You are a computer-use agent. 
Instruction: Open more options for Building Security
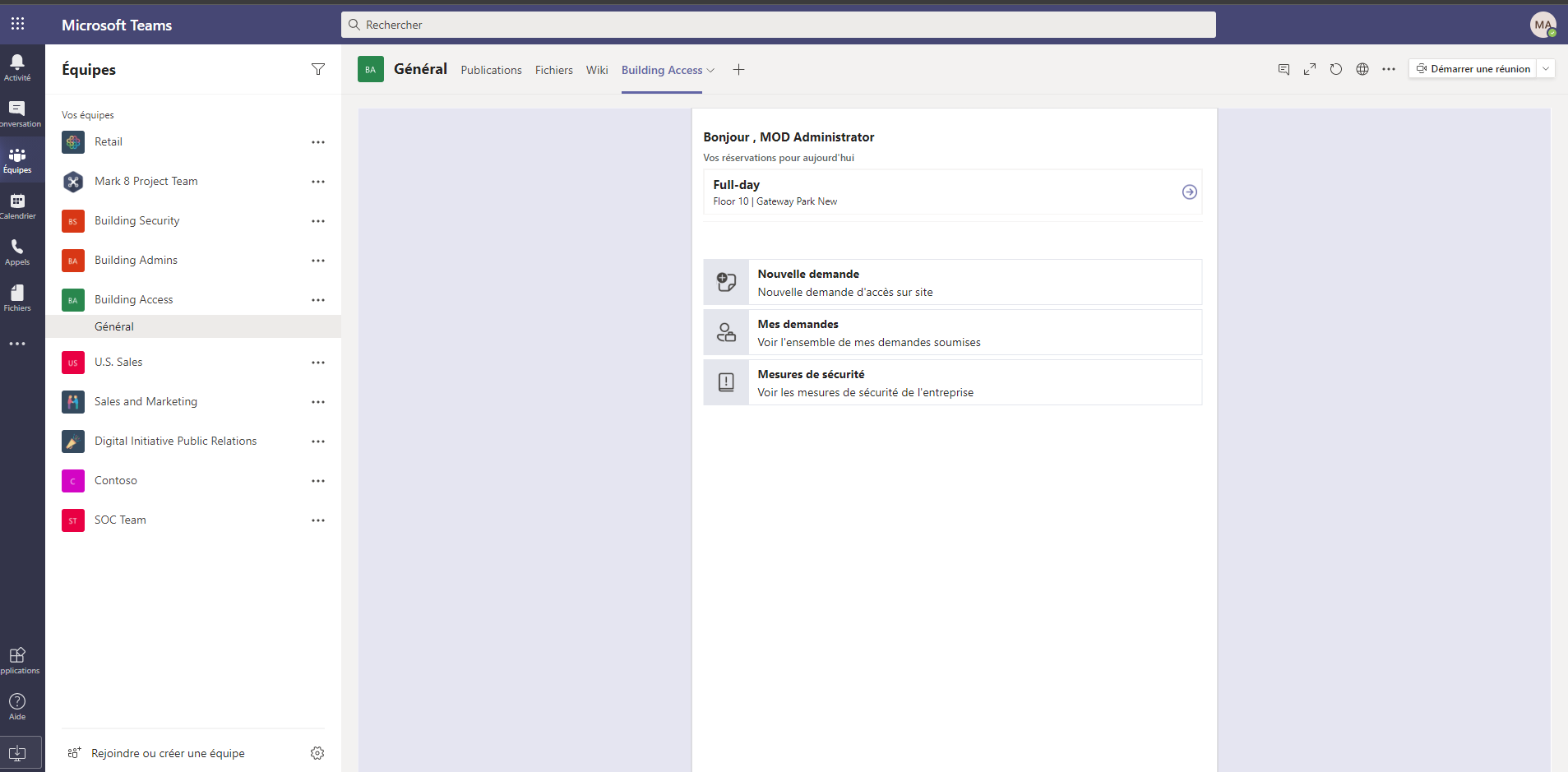point(318,221)
